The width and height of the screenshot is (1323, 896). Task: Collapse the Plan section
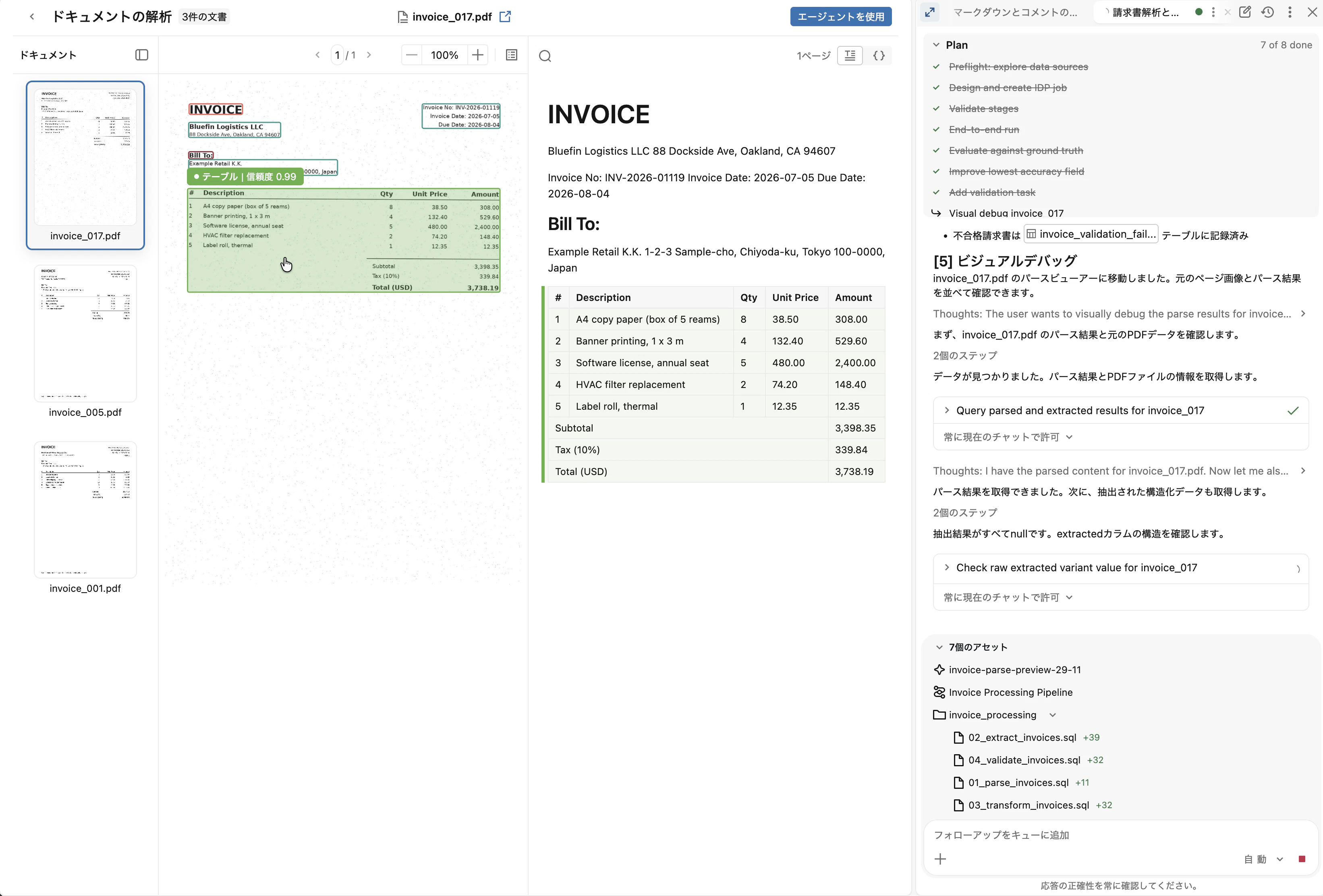click(x=937, y=45)
